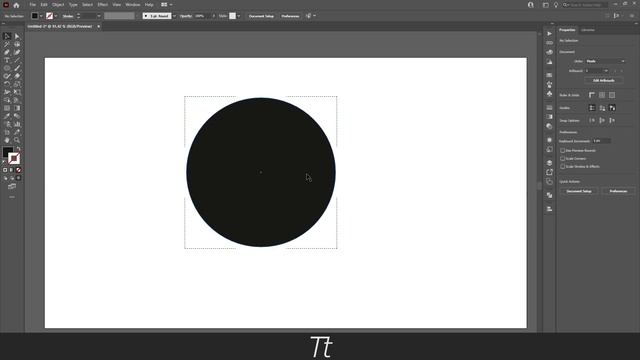Select the Zoom magnifier tool
The width and height of the screenshot is (640, 360).
17,140
